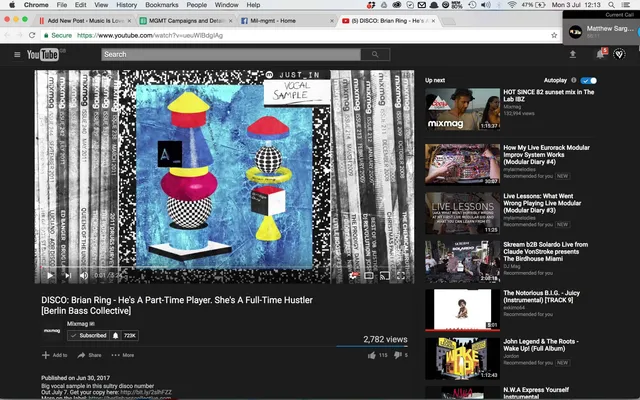Open the player settings gear icon
Viewport: 640px width, 400px height.
pyautogui.click(x=353, y=276)
